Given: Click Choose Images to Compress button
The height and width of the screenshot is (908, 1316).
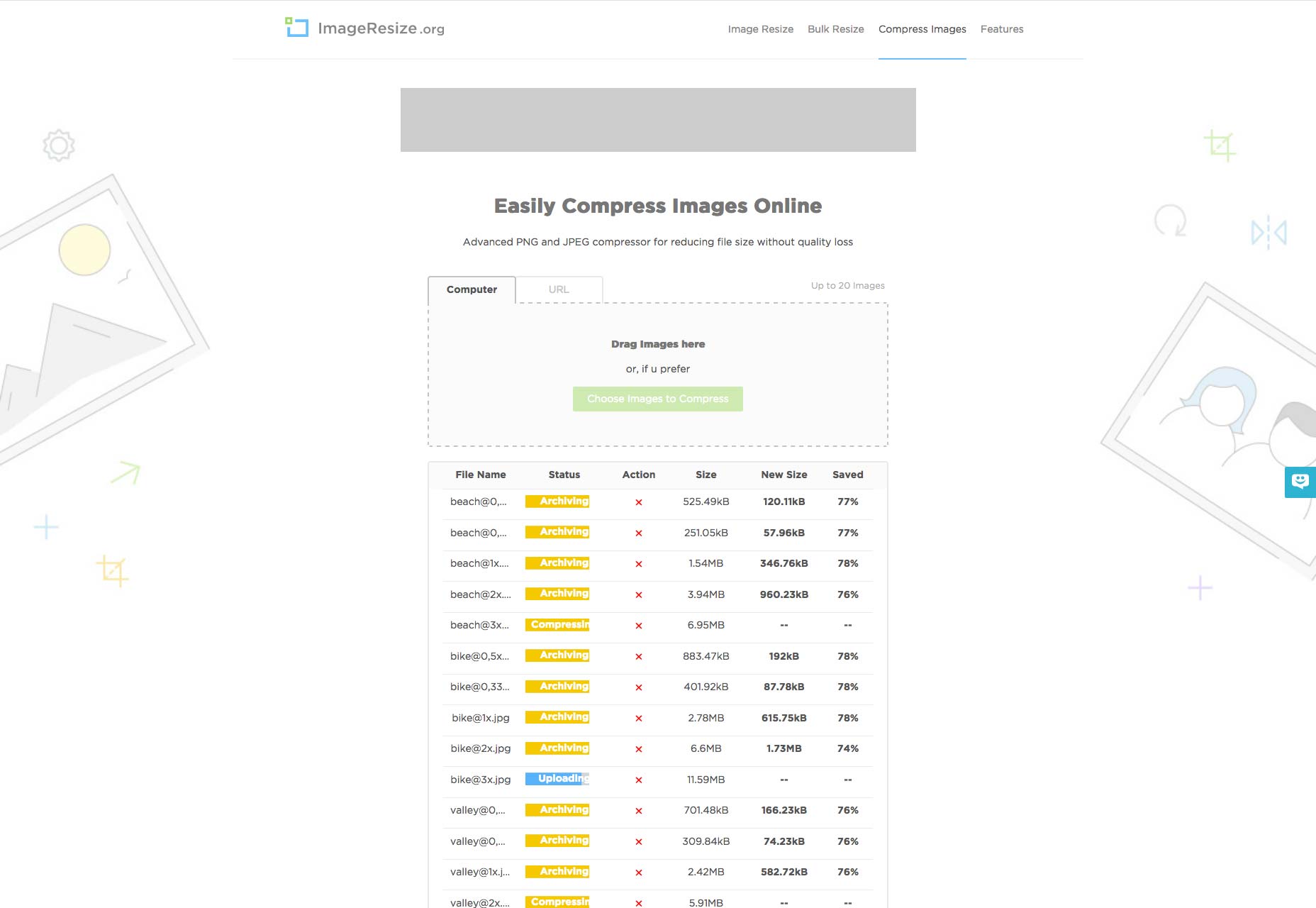Looking at the screenshot, I should tap(658, 399).
